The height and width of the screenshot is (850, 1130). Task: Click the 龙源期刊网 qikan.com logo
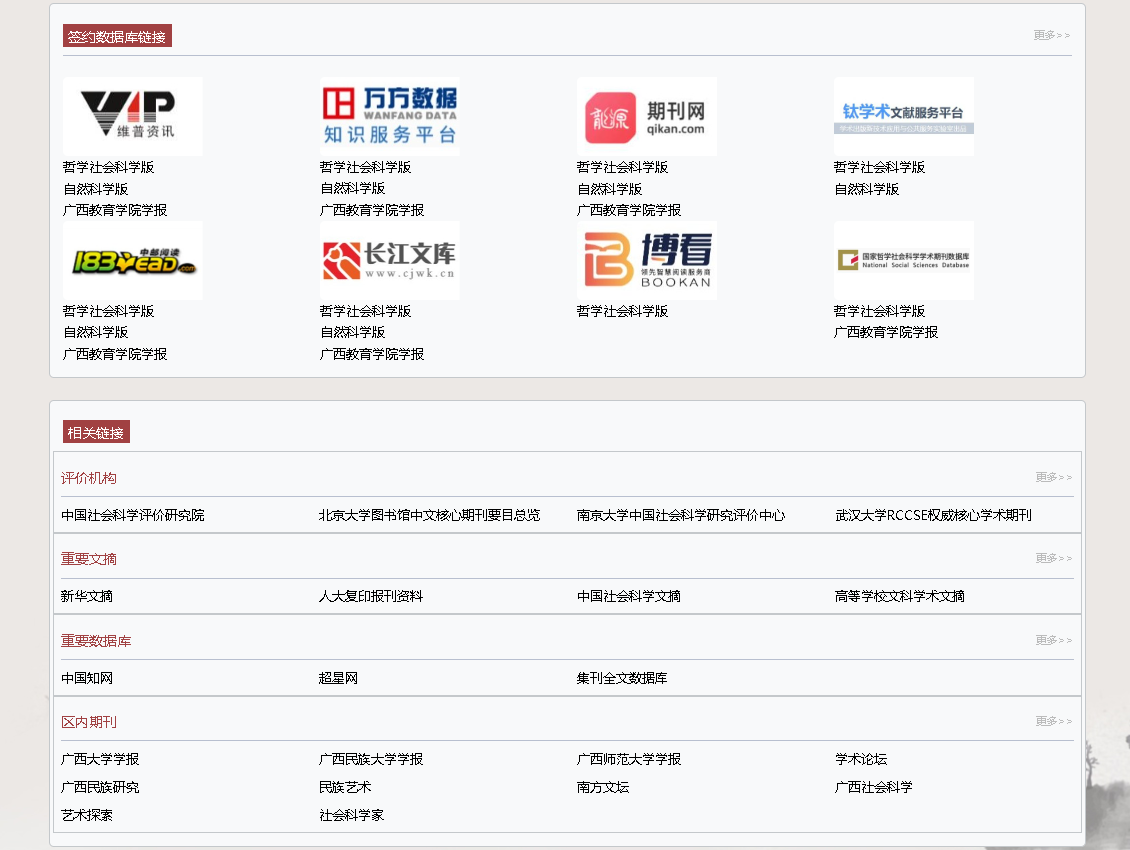point(646,116)
